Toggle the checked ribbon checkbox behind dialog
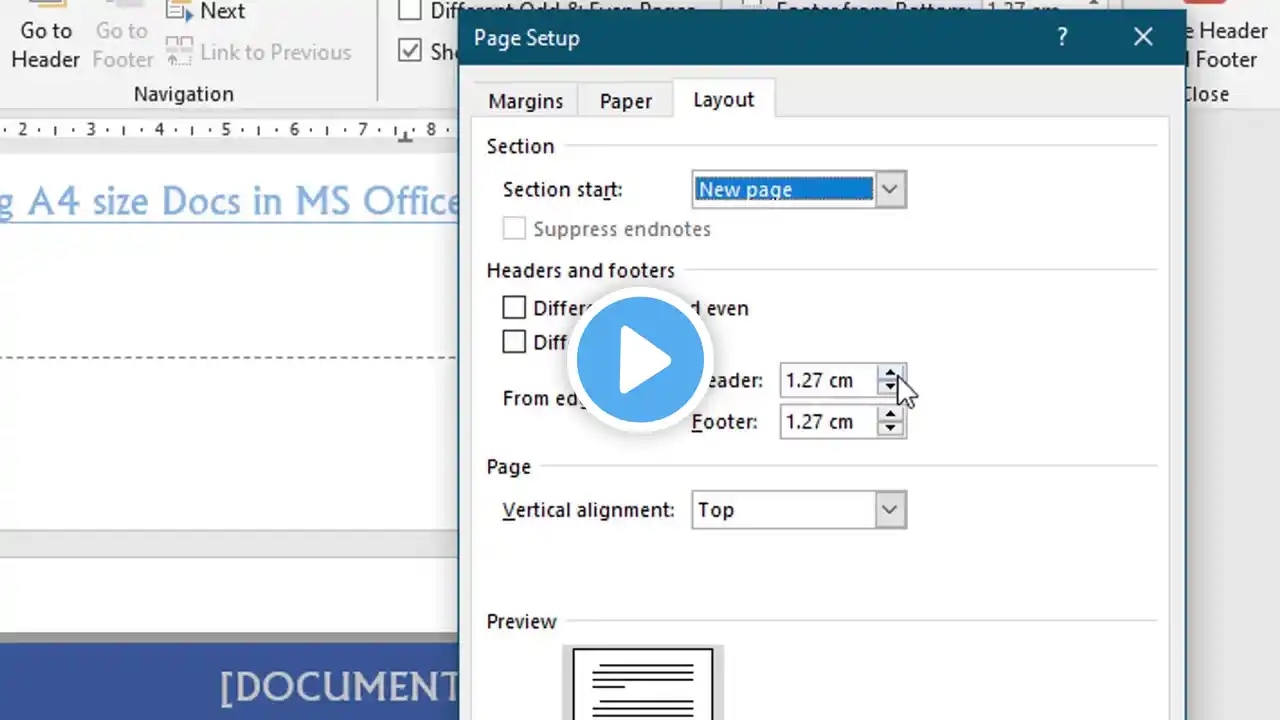 pyautogui.click(x=409, y=50)
